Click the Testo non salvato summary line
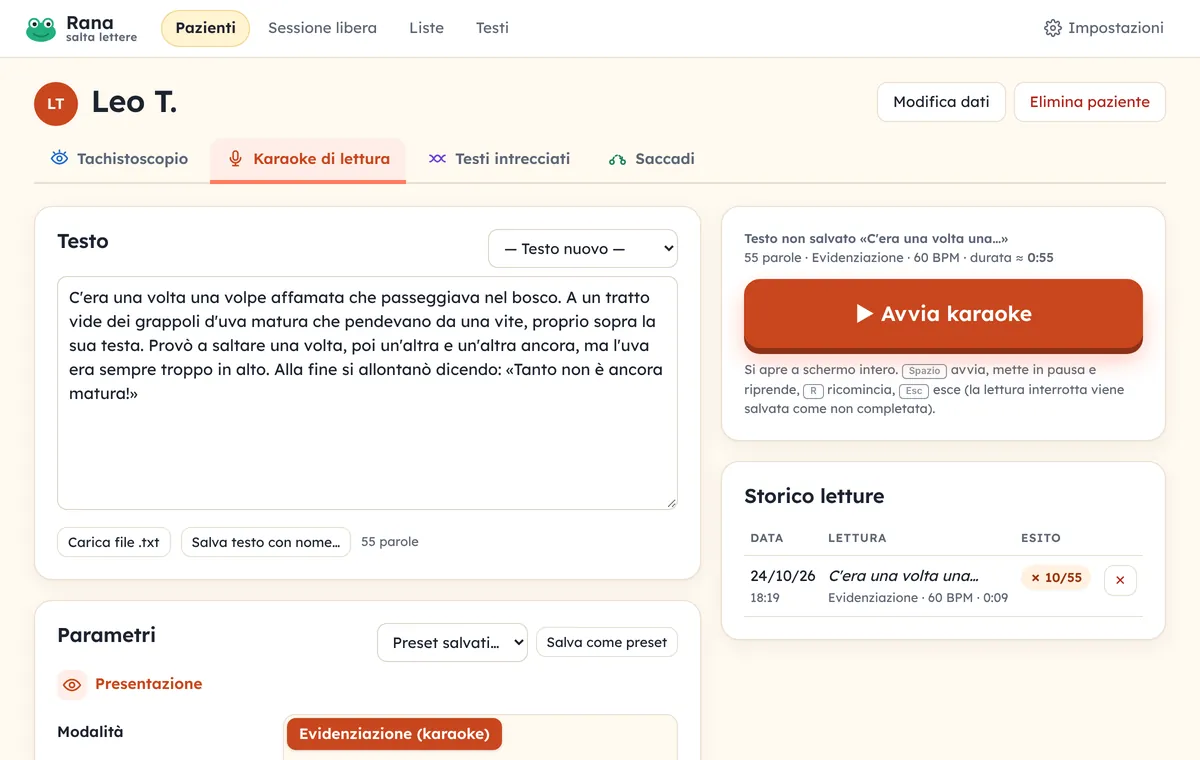The width and height of the screenshot is (1200, 760). click(x=876, y=239)
